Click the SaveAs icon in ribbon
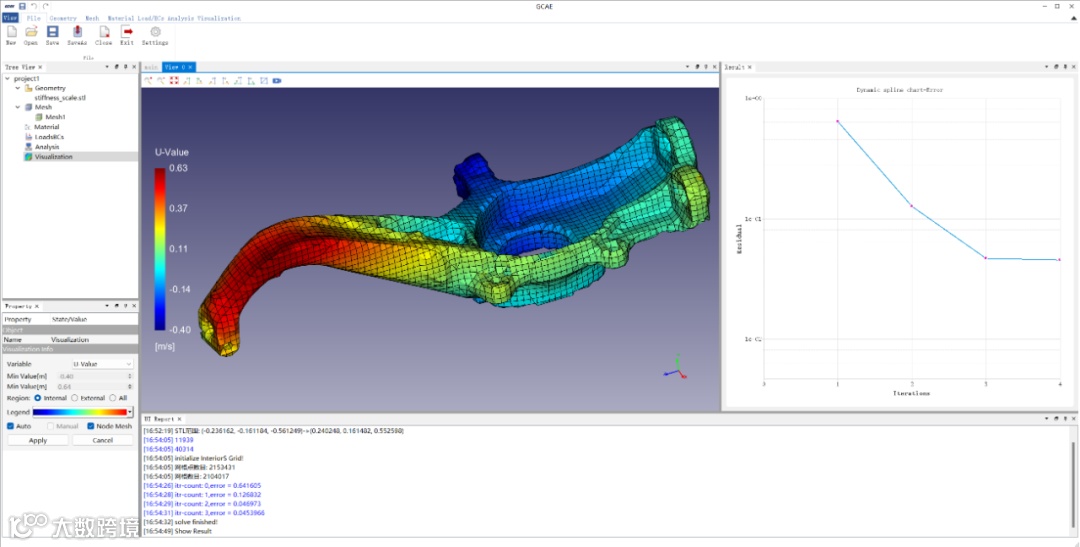This screenshot has width=1080, height=547. [77, 32]
